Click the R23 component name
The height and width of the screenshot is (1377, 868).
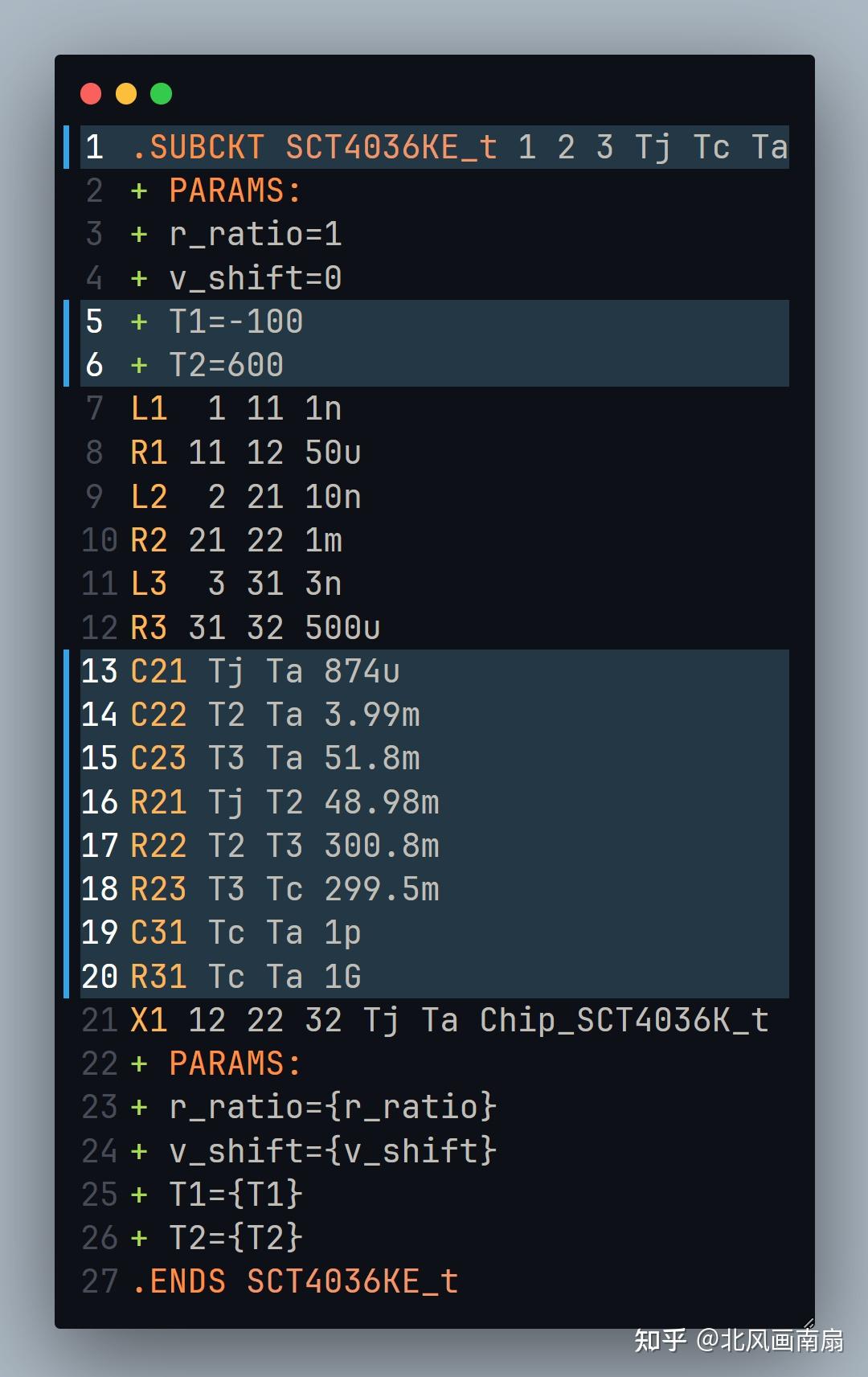pos(158,889)
